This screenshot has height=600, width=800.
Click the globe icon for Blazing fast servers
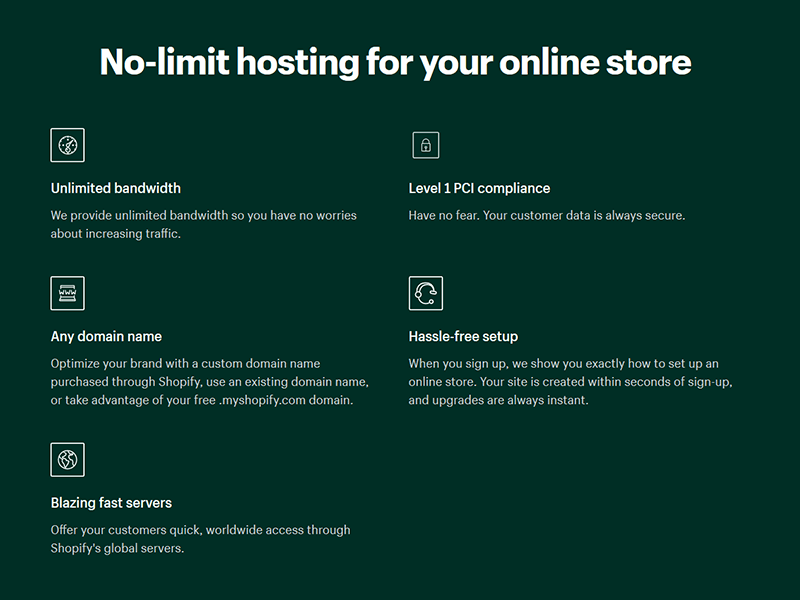click(x=67, y=460)
